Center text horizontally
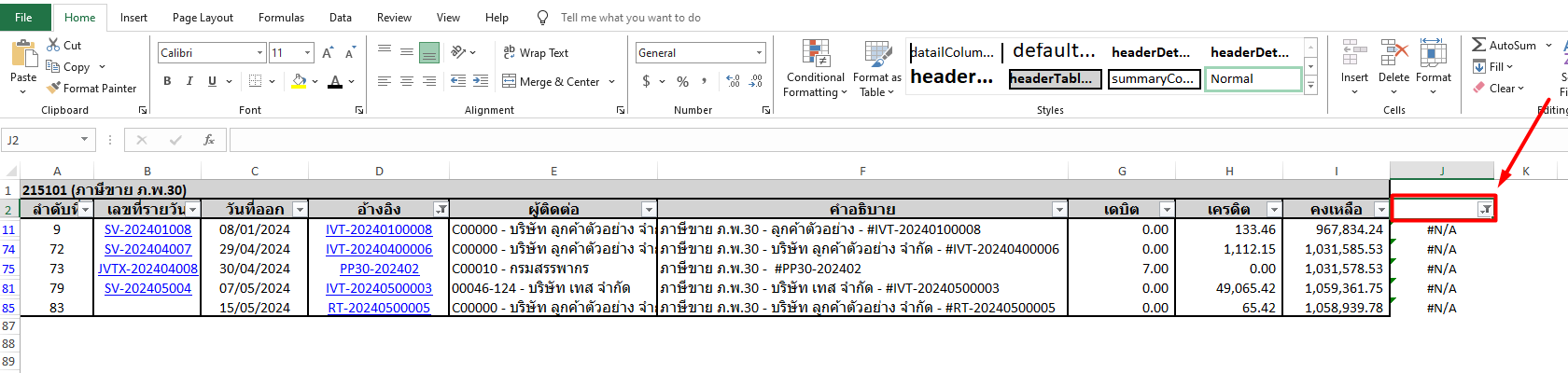Screen dimensions: 1568x373 point(407,81)
